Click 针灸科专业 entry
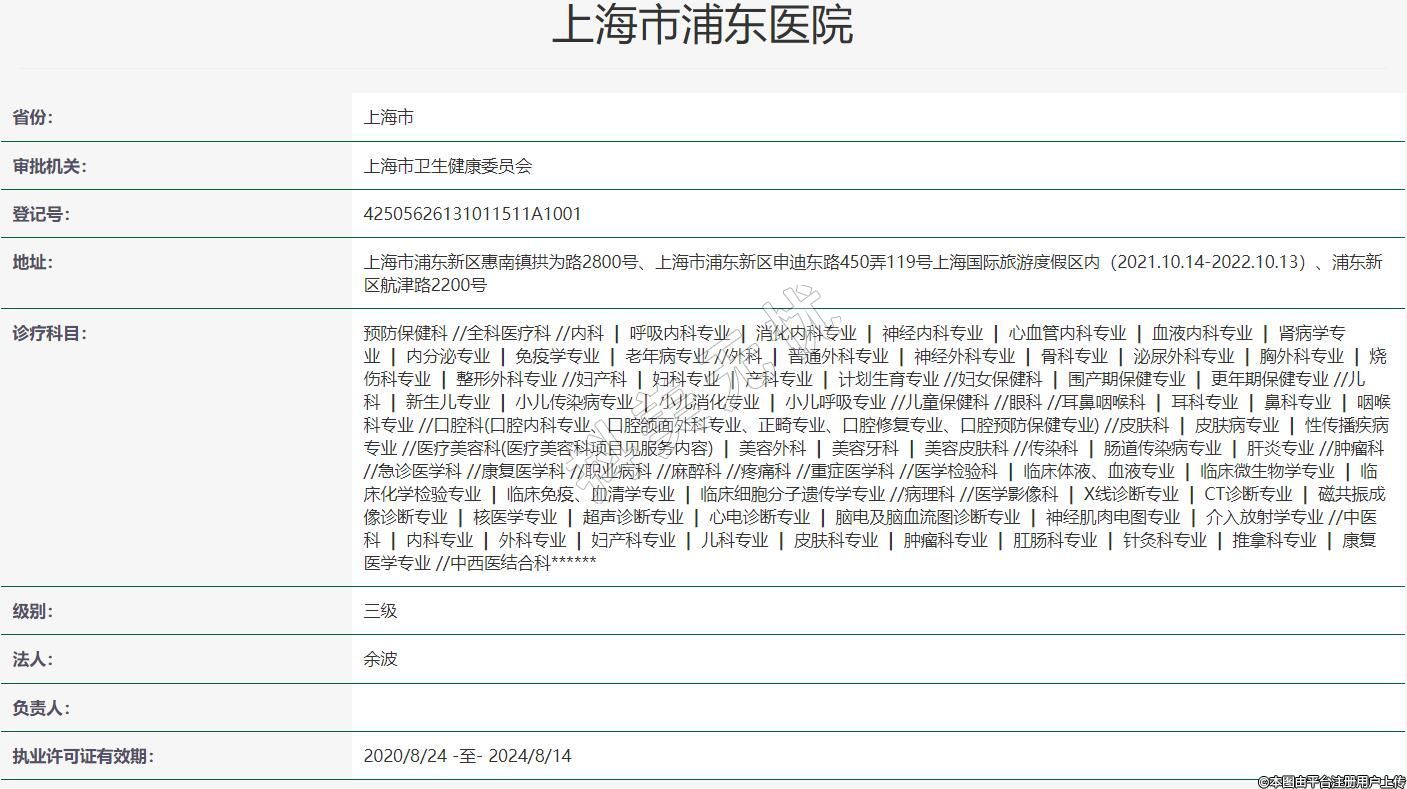The height and width of the screenshot is (789, 1407). 1165,540
